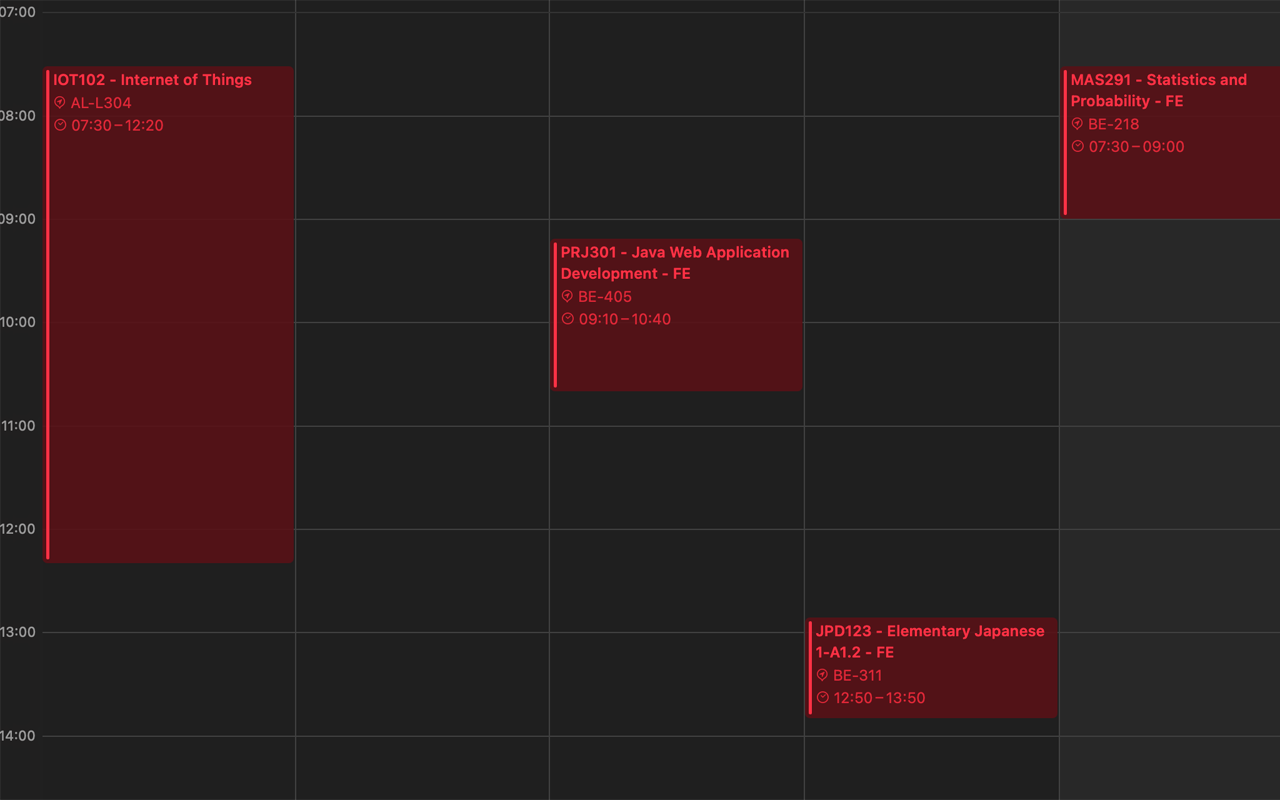Viewport: 1280px width, 800px height.
Task: Click the 13:00 hour label
Action: (x=18, y=632)
